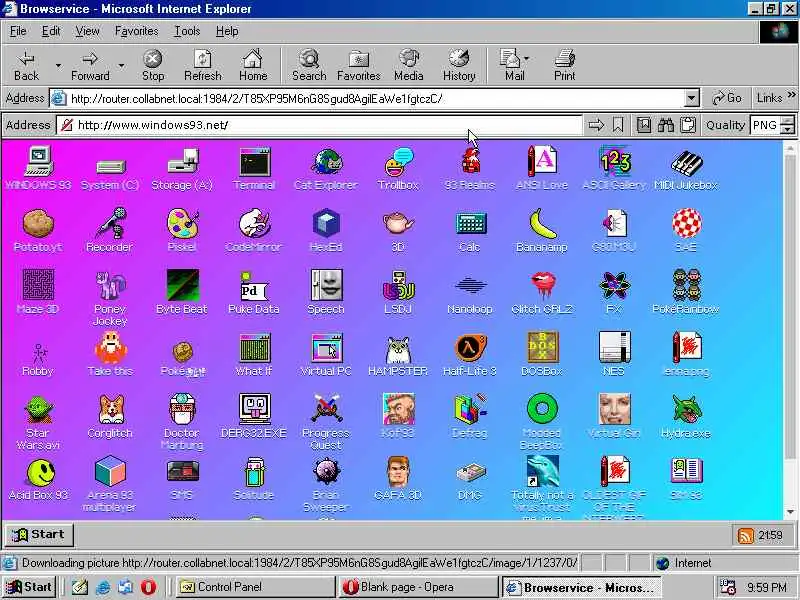Click the page vertical scrollbar down arrow
The height and width of the screenshot is (600, 800).
790,511
